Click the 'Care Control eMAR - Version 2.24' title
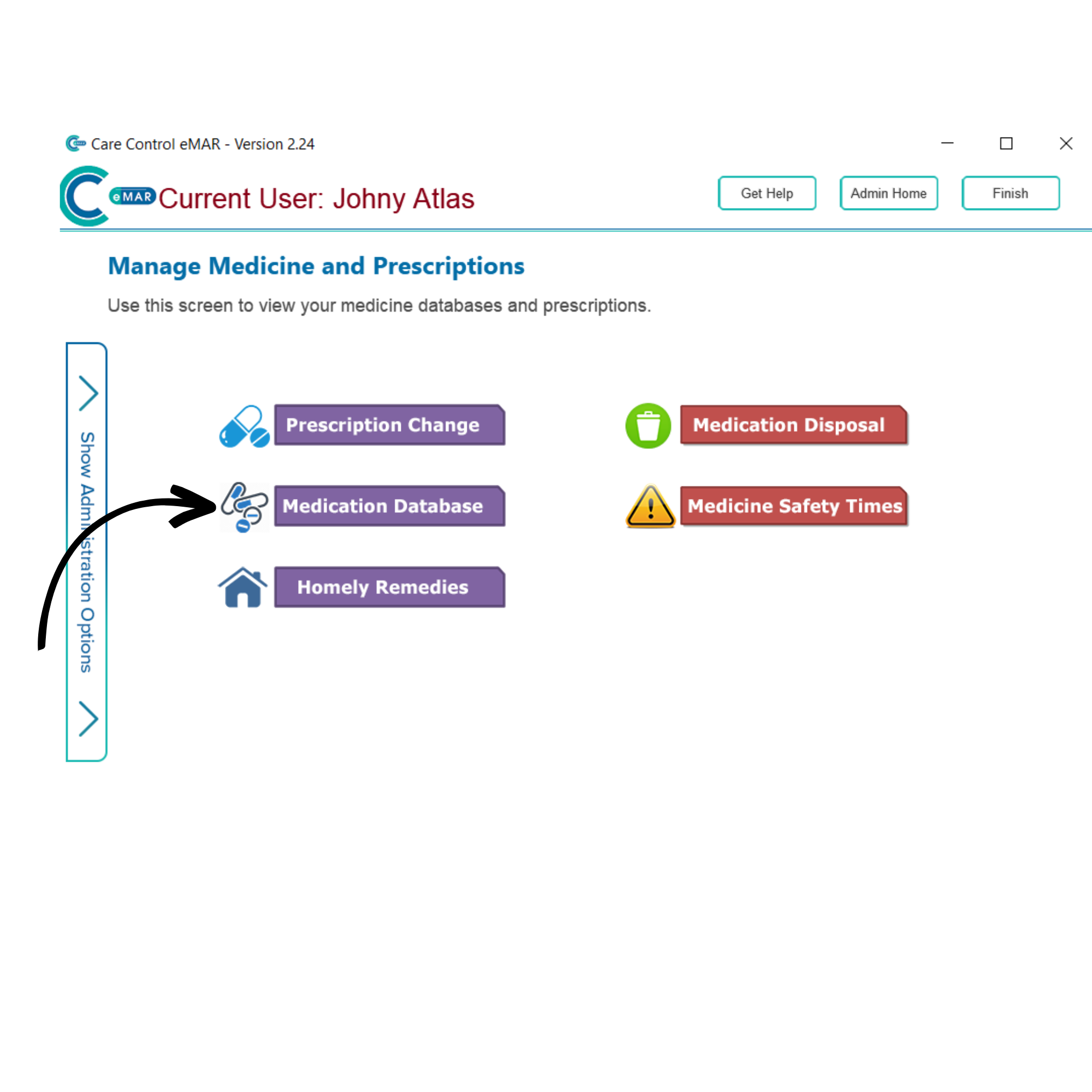 coord(203,144)
